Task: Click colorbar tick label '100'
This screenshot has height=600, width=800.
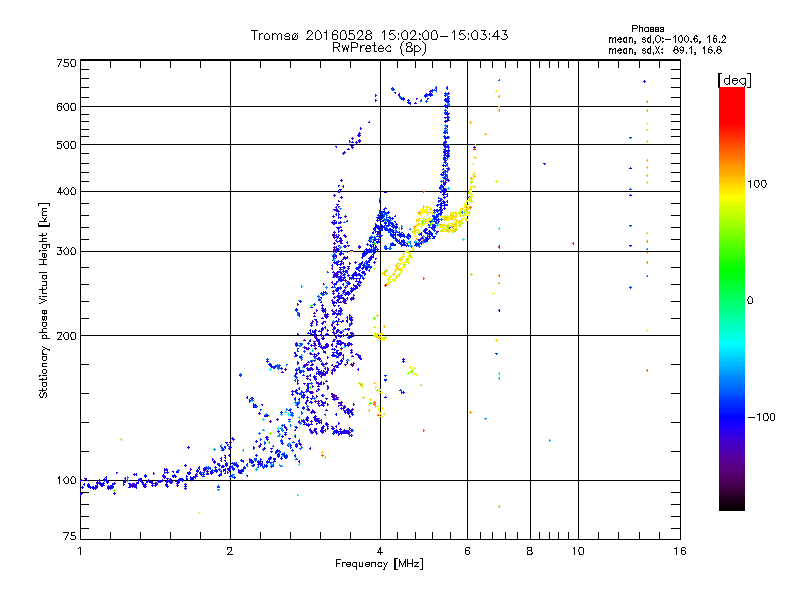Action: click(x=757, y=184)
